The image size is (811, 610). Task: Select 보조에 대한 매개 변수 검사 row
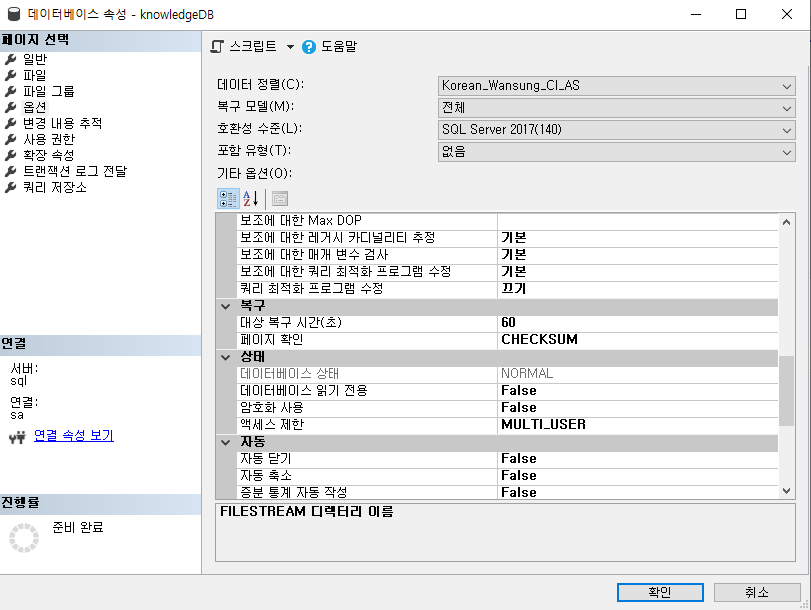(508, 255)
